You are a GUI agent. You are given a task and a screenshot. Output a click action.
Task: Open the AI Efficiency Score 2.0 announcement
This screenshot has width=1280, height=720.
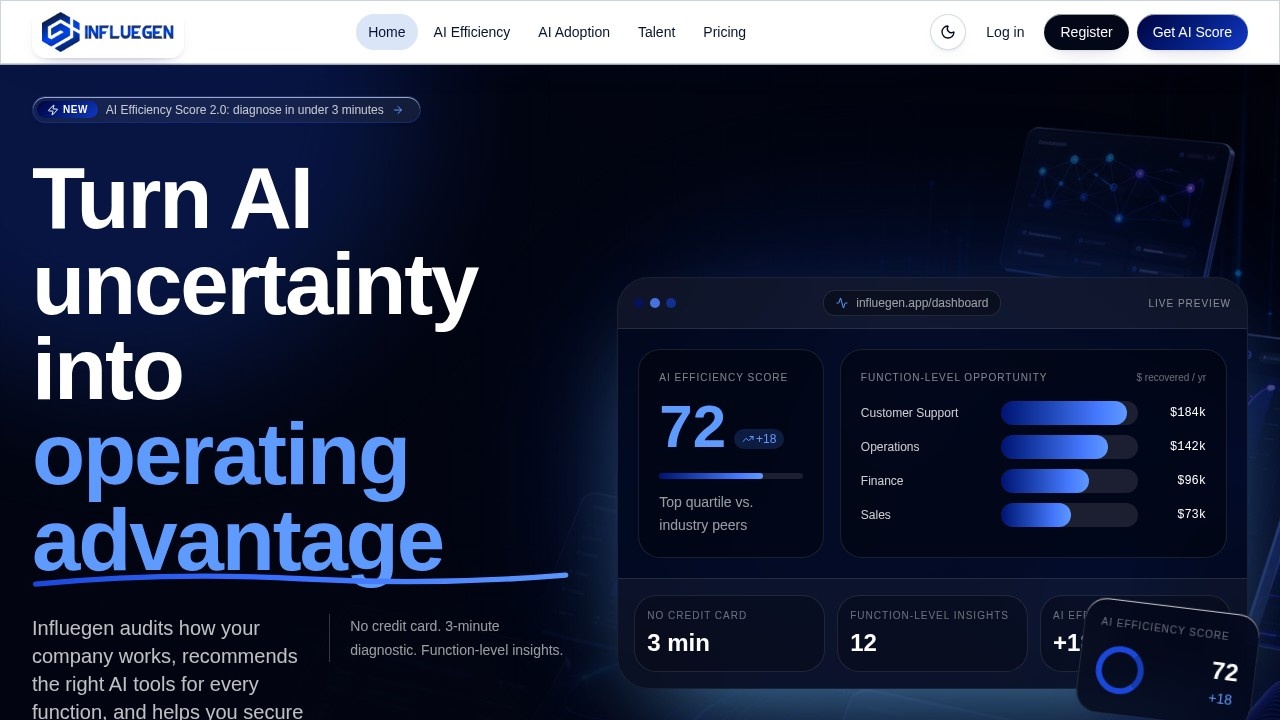pyautogui.click(x=226, y=110)
